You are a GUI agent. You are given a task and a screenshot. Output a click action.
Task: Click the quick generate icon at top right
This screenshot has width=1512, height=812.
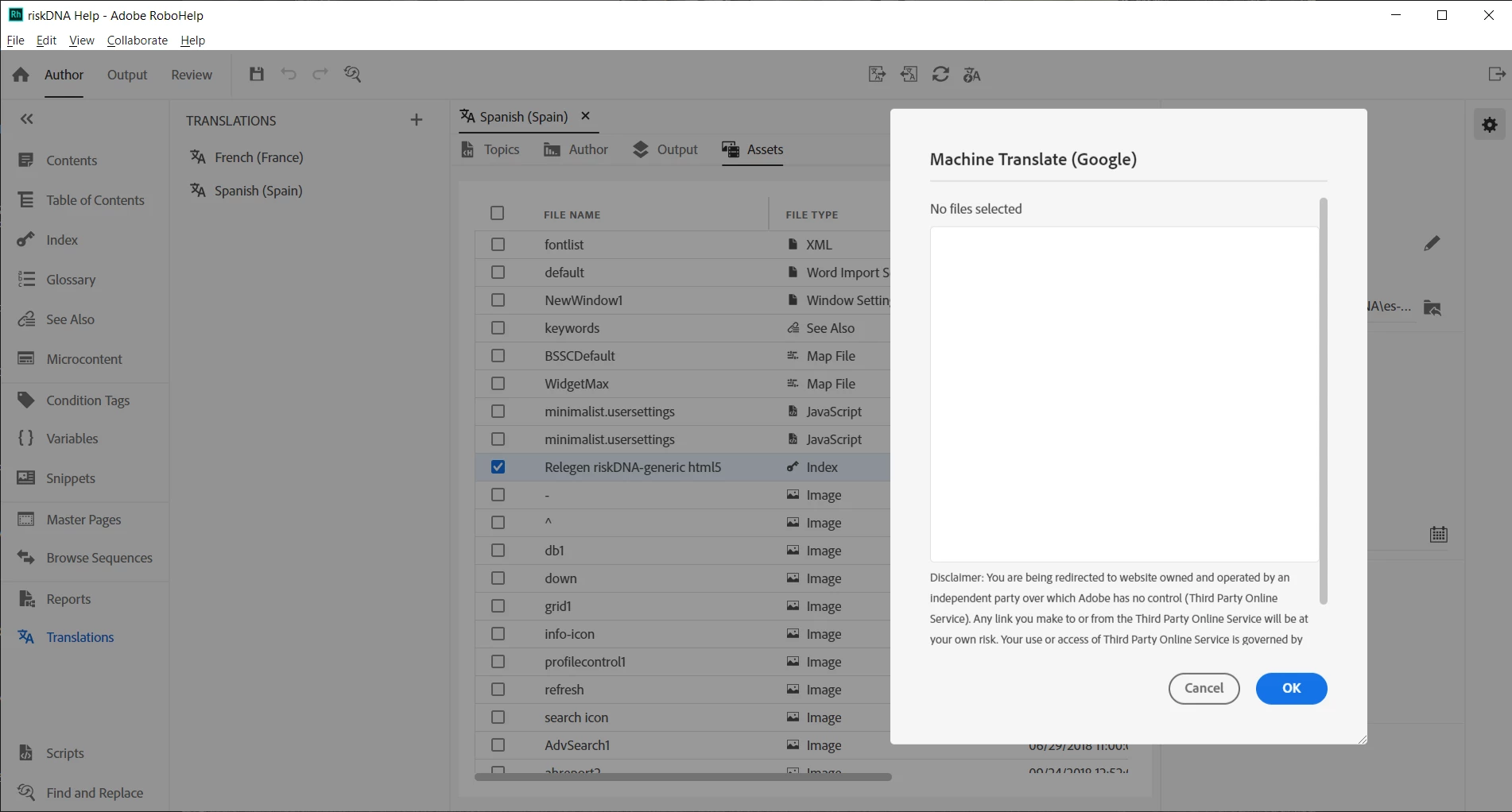(1496, 74)
